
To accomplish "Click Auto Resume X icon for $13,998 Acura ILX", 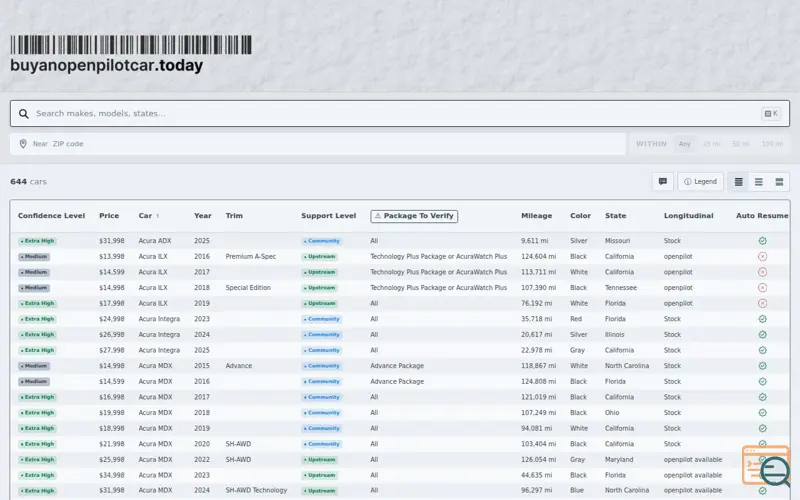I will pos(762,257).
